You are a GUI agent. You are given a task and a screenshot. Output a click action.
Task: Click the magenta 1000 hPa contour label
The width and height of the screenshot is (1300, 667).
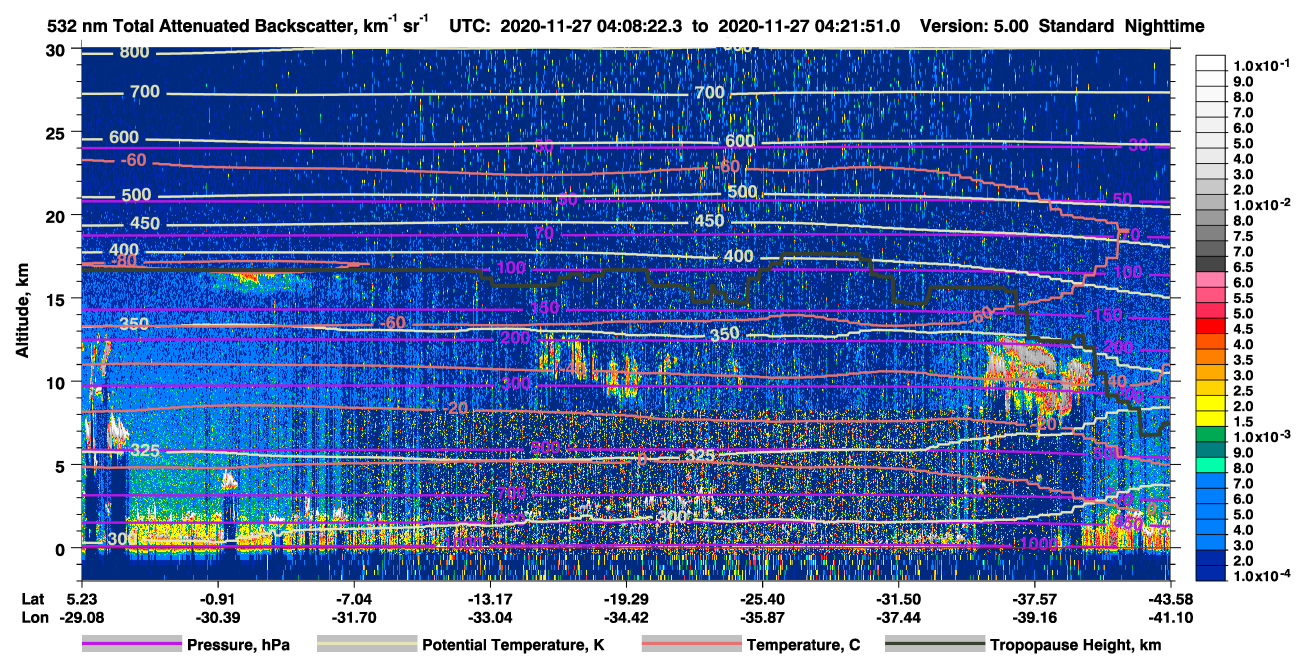click(1038, 543)
